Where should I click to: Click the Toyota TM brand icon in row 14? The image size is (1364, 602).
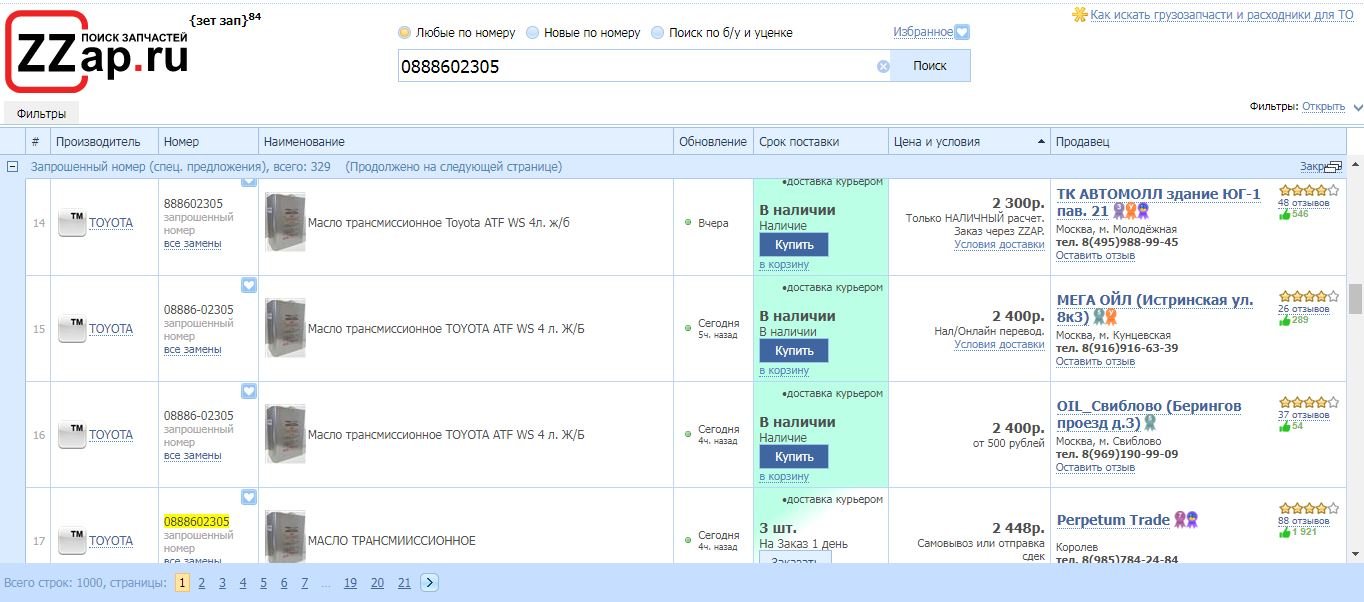pyautogui.click(x=72, y=223)
